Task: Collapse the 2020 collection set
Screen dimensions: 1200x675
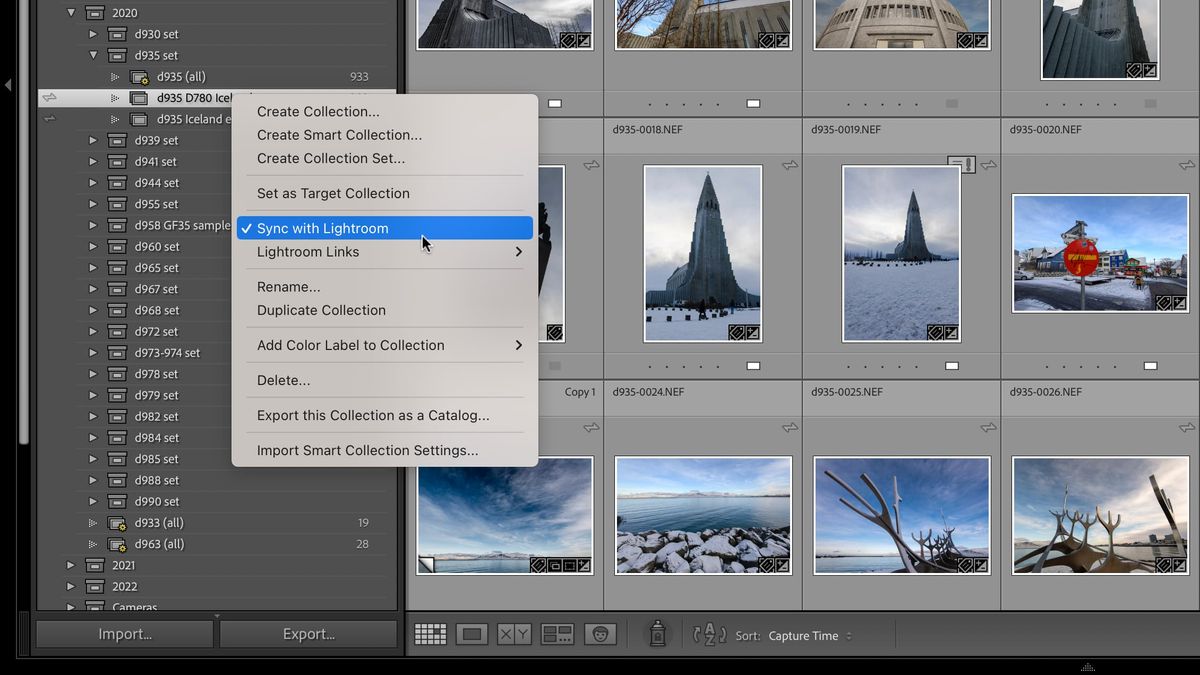Action: pyautogui.click(x=70, y=12)
